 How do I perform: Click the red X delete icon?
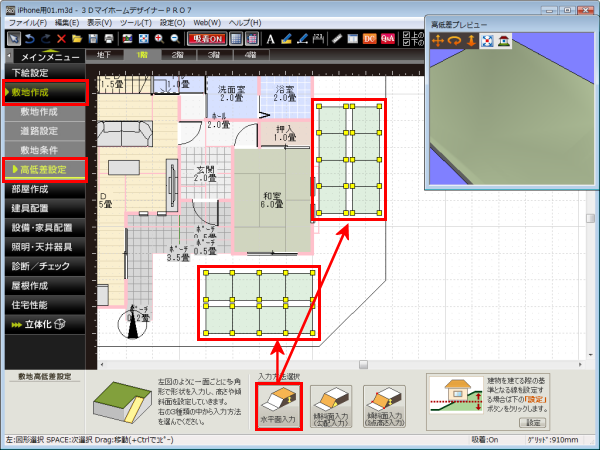click(61, 38)
